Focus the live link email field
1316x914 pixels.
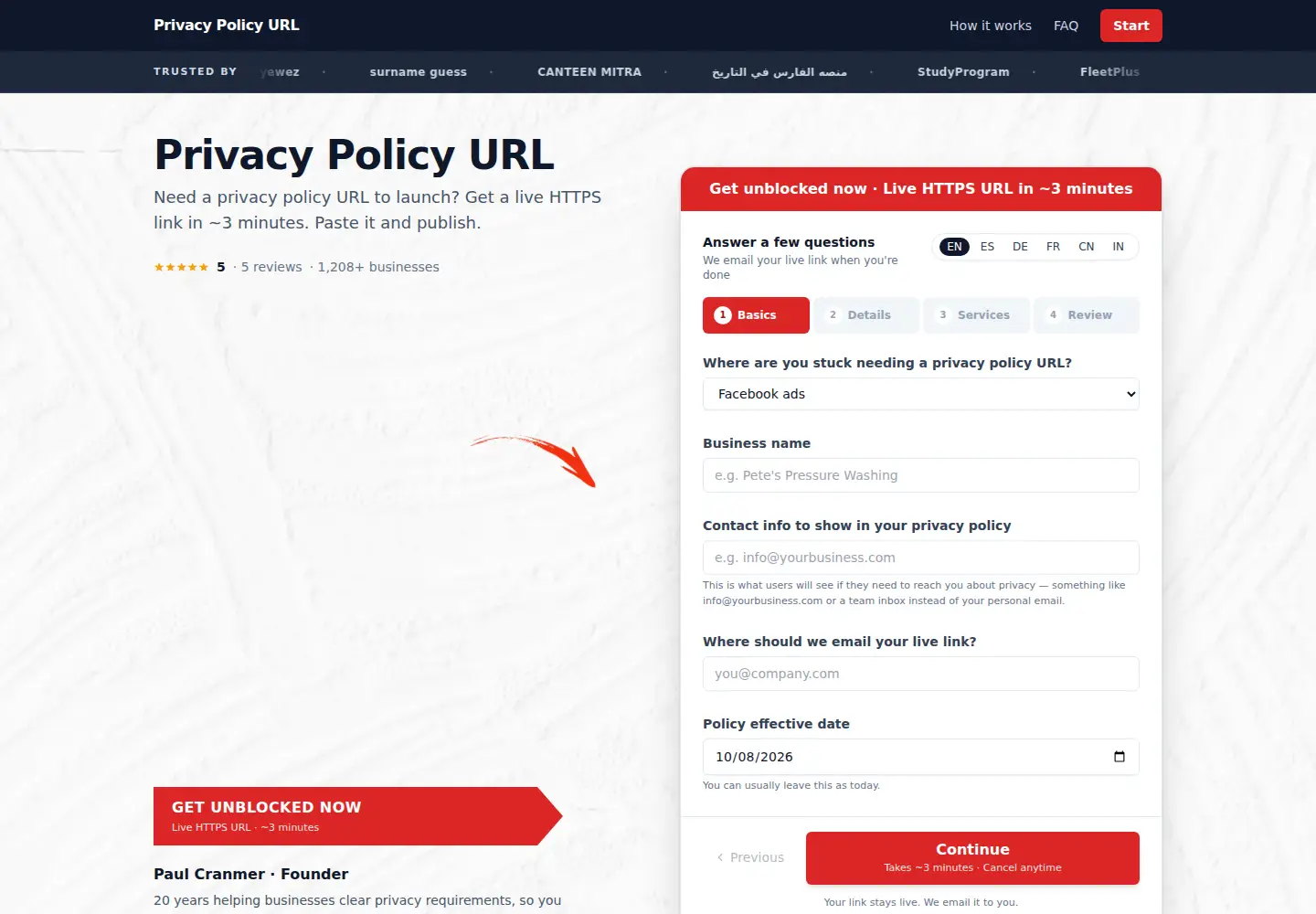921,674
